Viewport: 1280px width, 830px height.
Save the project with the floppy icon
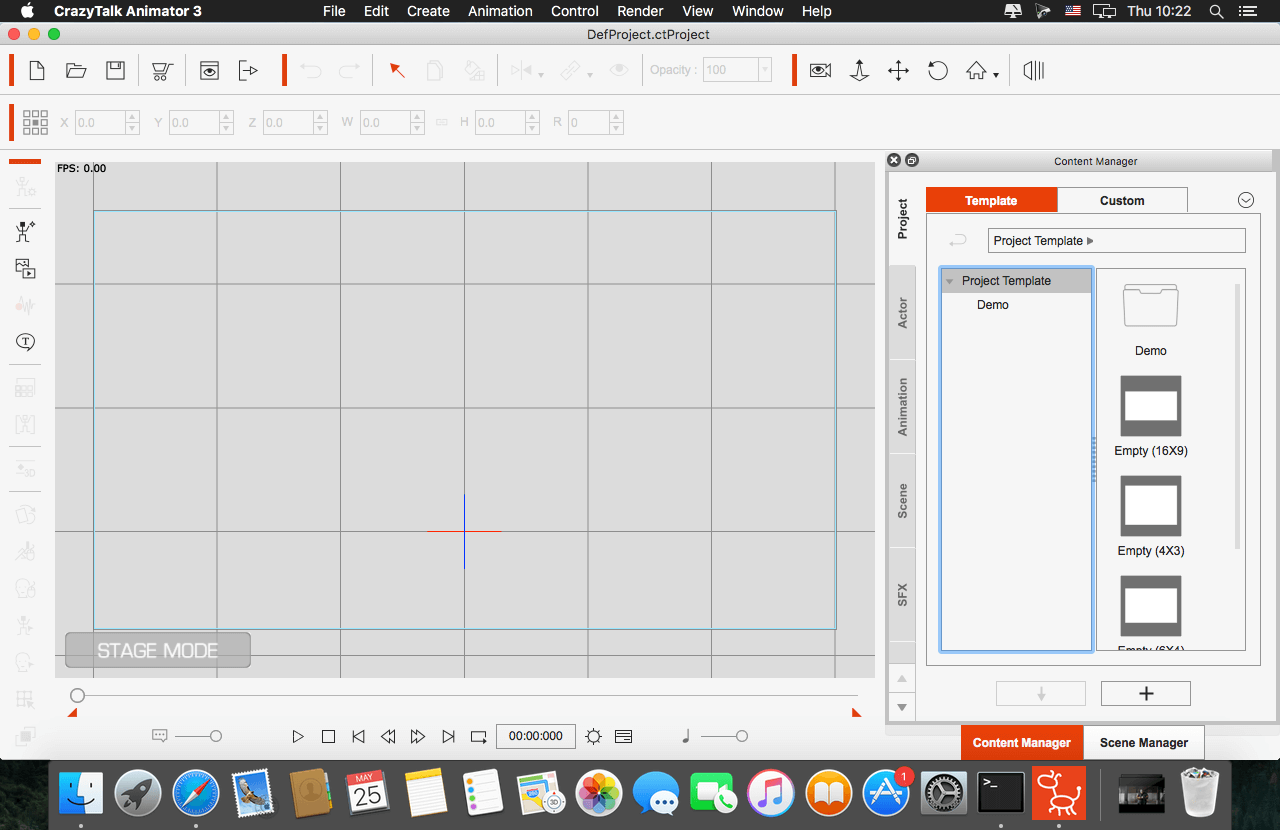(x=116, y=70)
